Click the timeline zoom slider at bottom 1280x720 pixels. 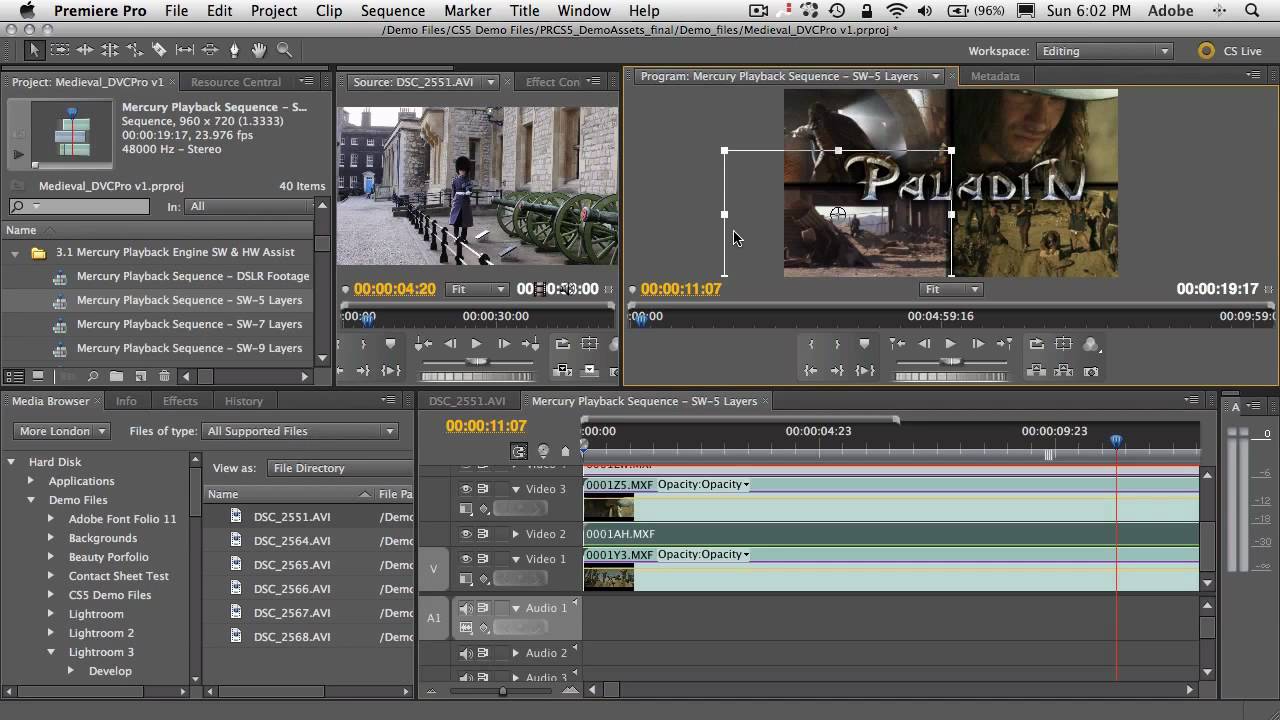pos(502,690)
